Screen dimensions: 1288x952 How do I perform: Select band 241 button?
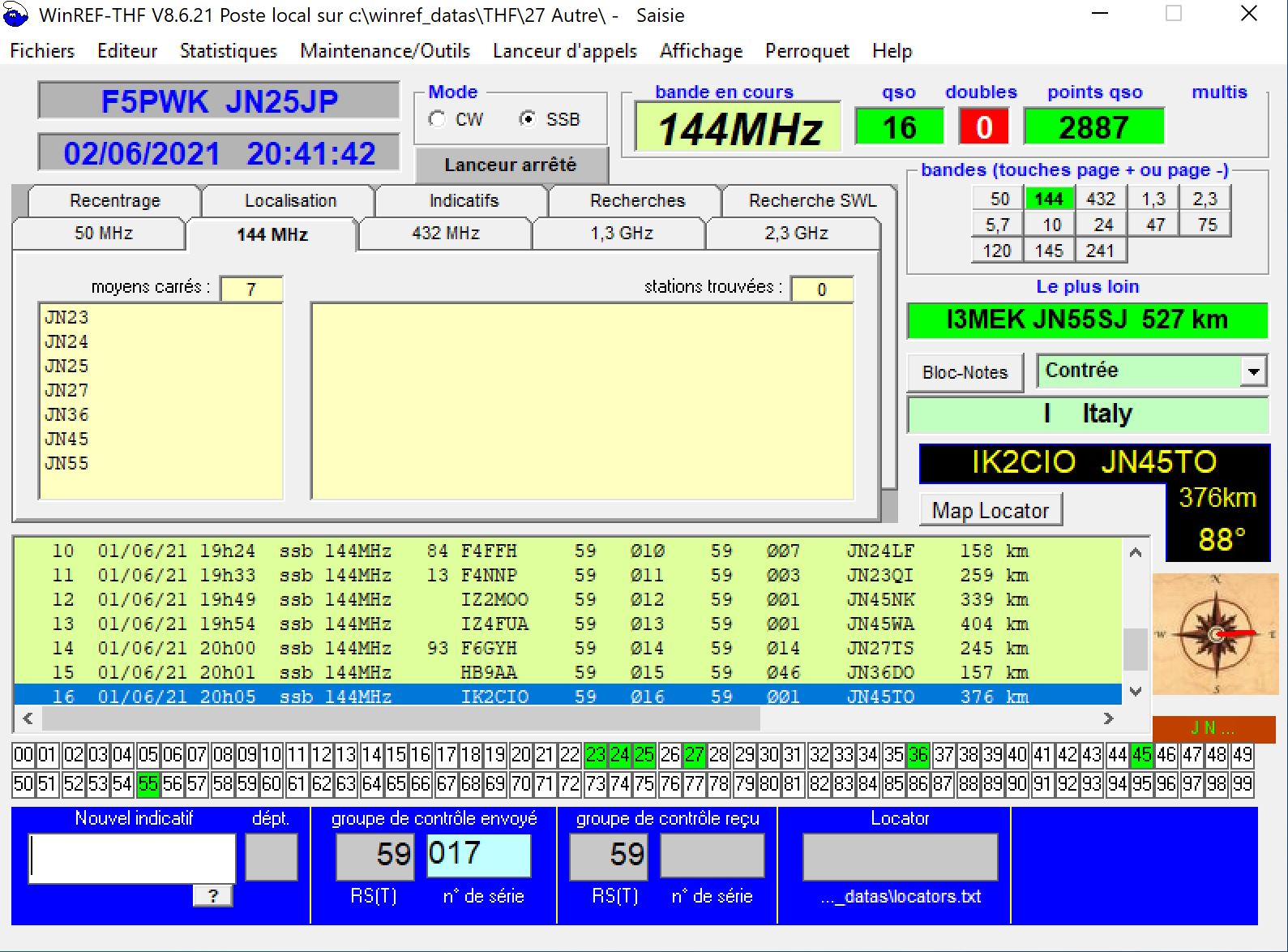pyautogui.click(x=1100, y=251)
